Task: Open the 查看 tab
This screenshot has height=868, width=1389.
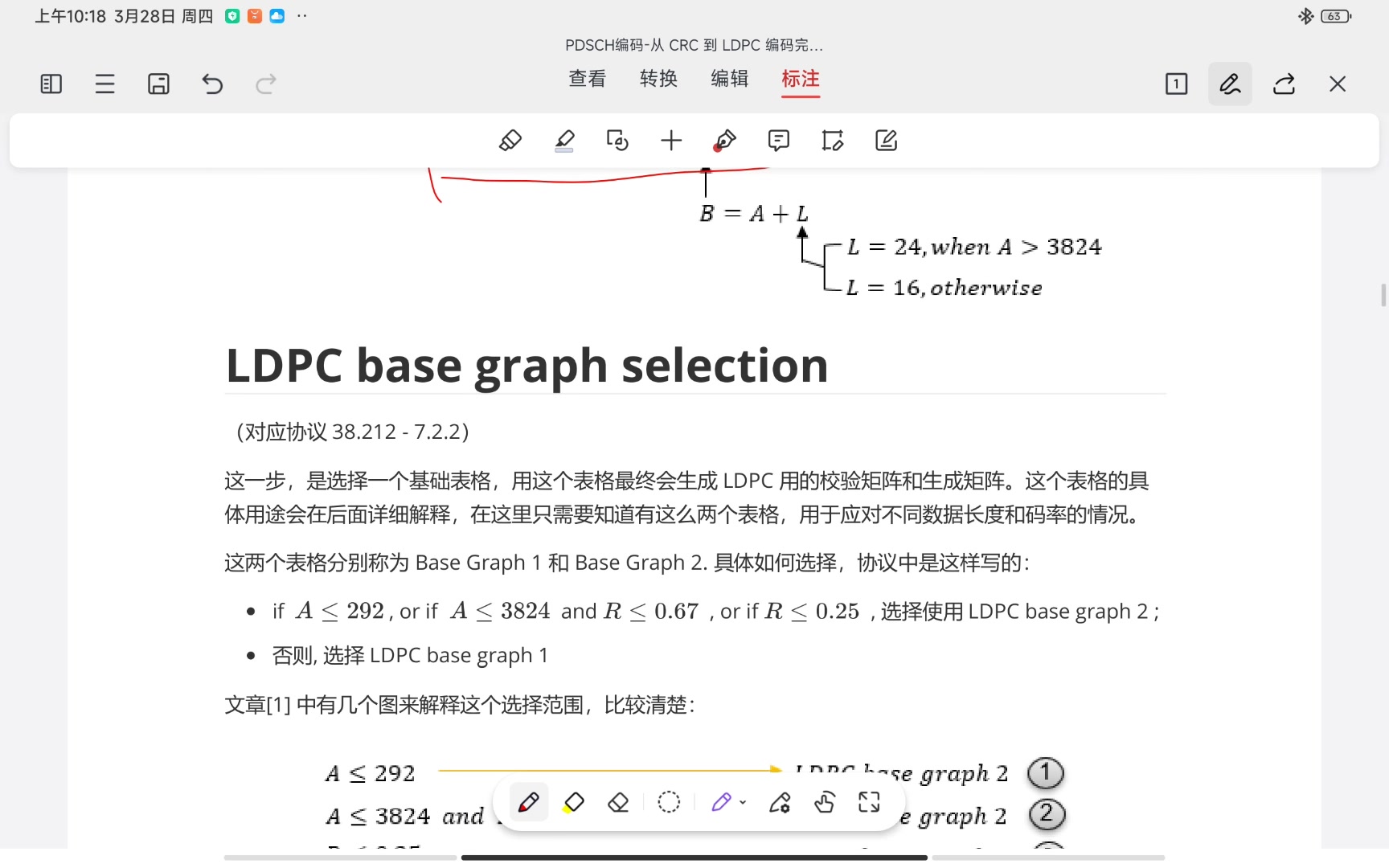Action: coord(588,79)
